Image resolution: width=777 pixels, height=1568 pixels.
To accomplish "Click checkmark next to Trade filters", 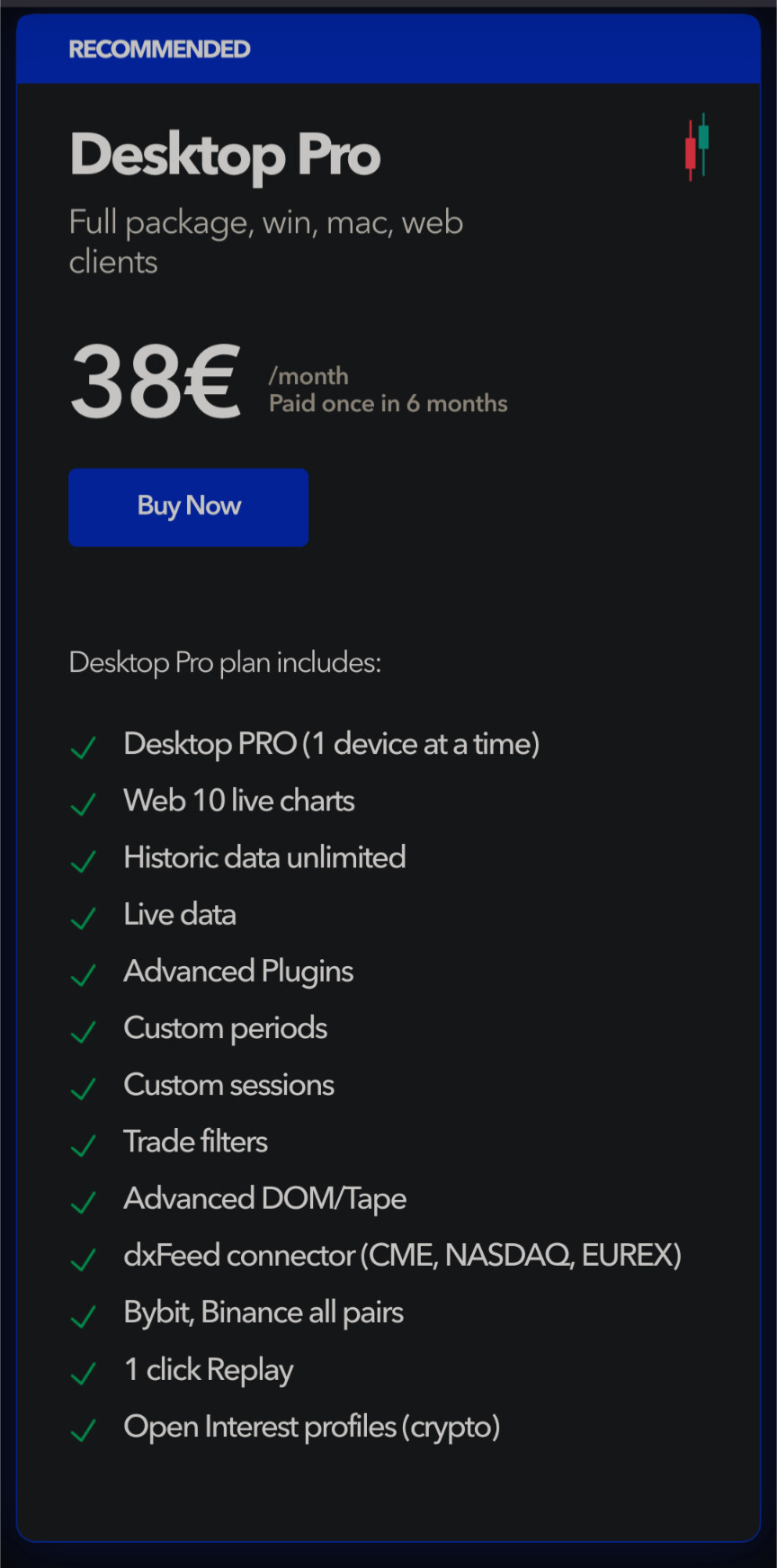I will tap(84, 1145).
